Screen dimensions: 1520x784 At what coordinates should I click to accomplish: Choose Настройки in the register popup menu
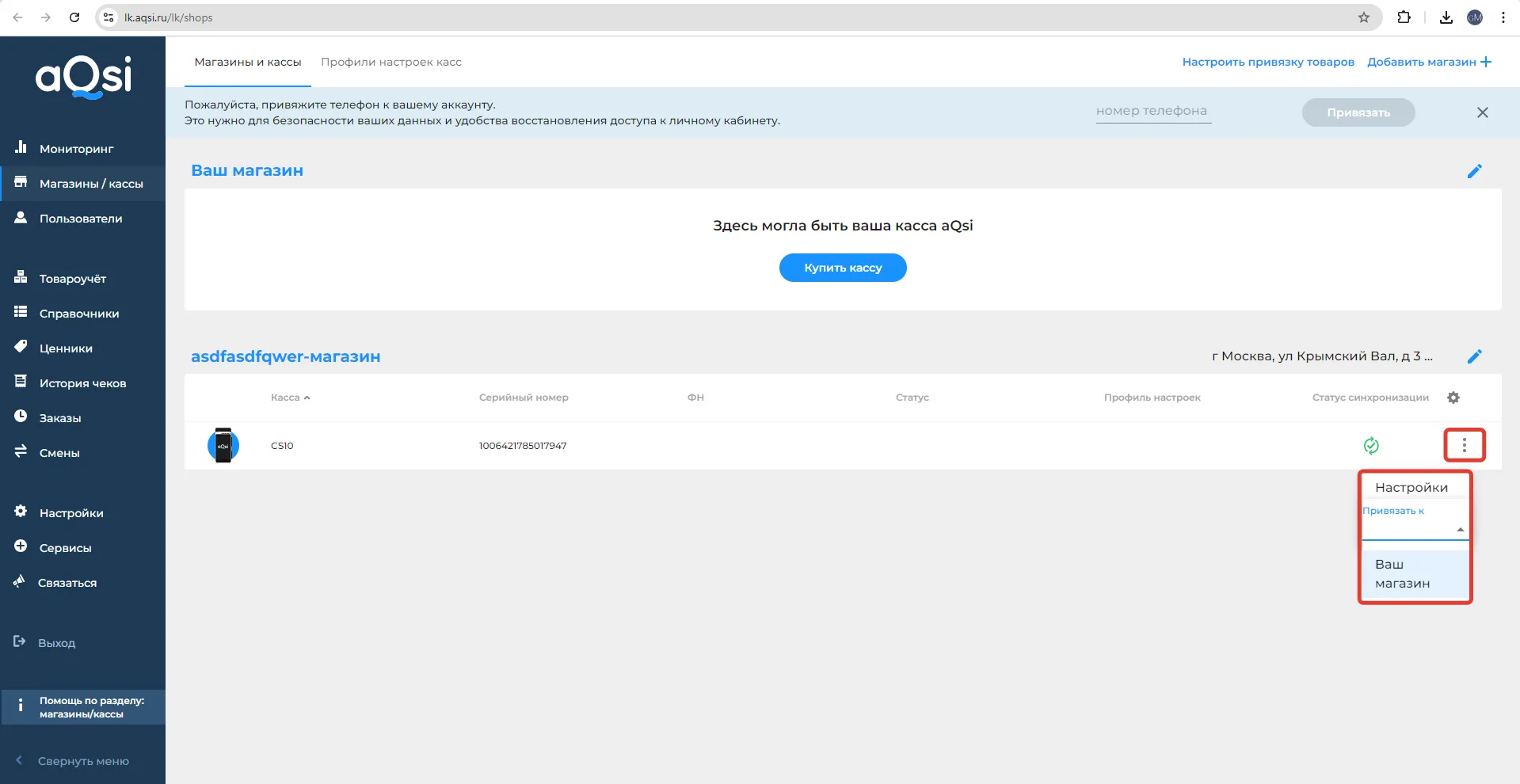[1411, 487]
